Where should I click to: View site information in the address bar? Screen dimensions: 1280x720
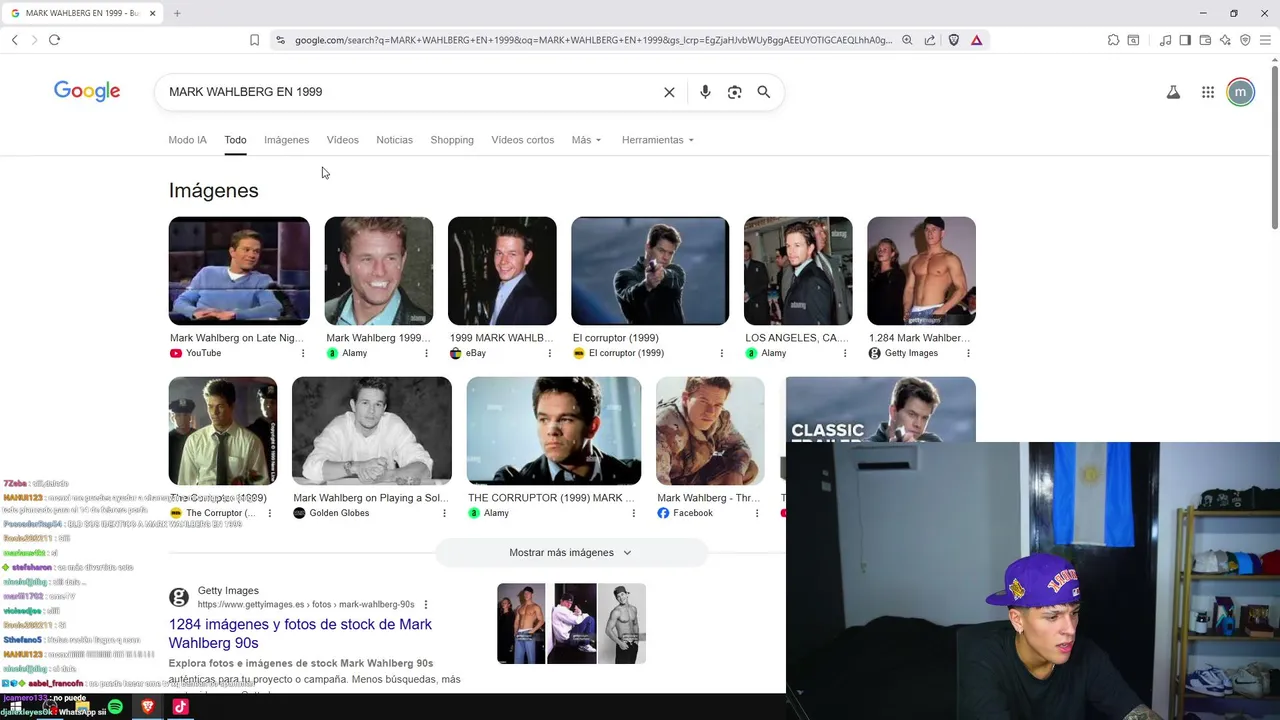[x=280, y=40]
